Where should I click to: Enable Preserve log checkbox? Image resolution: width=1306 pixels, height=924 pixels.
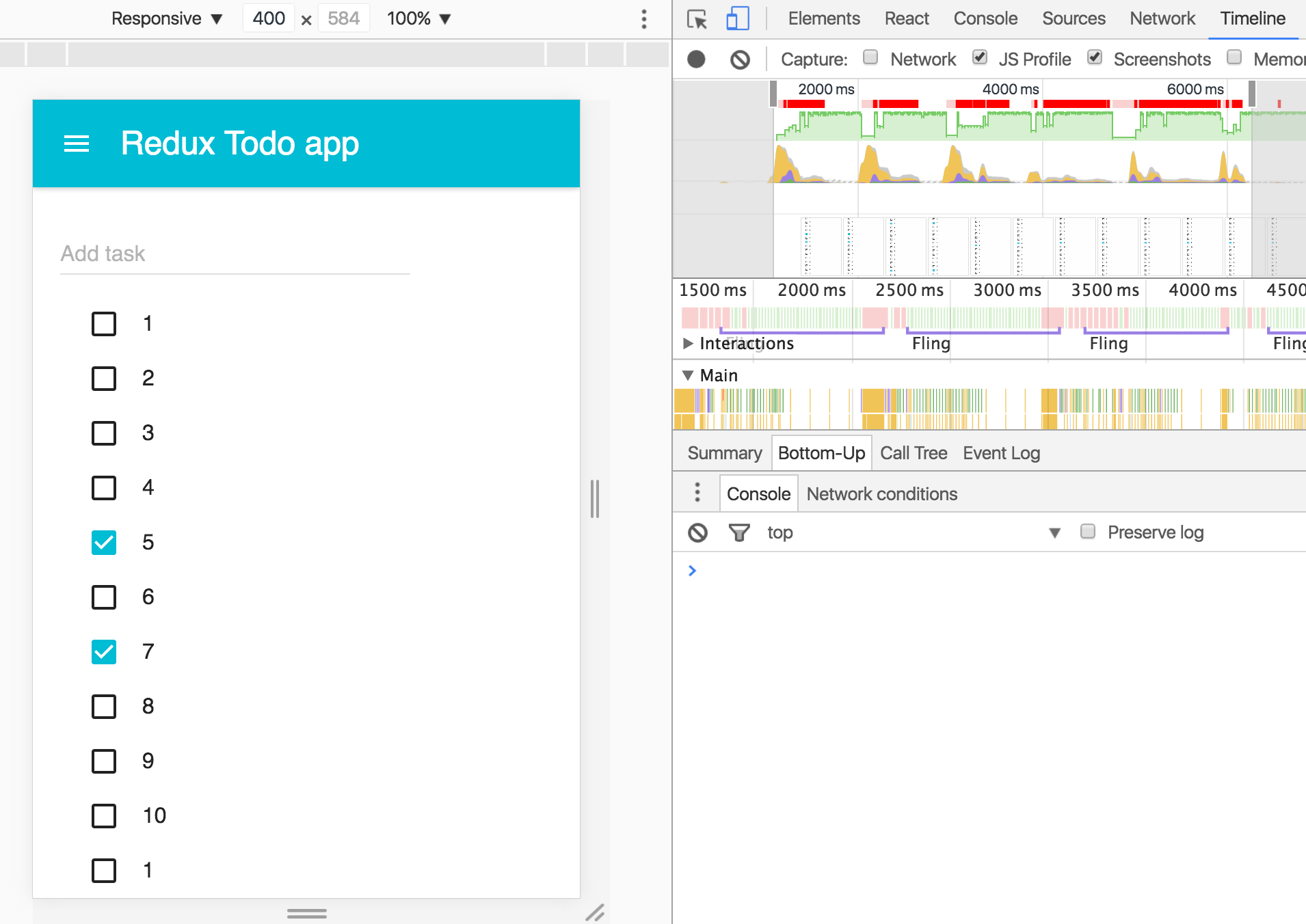click(x=1088, y=531)
